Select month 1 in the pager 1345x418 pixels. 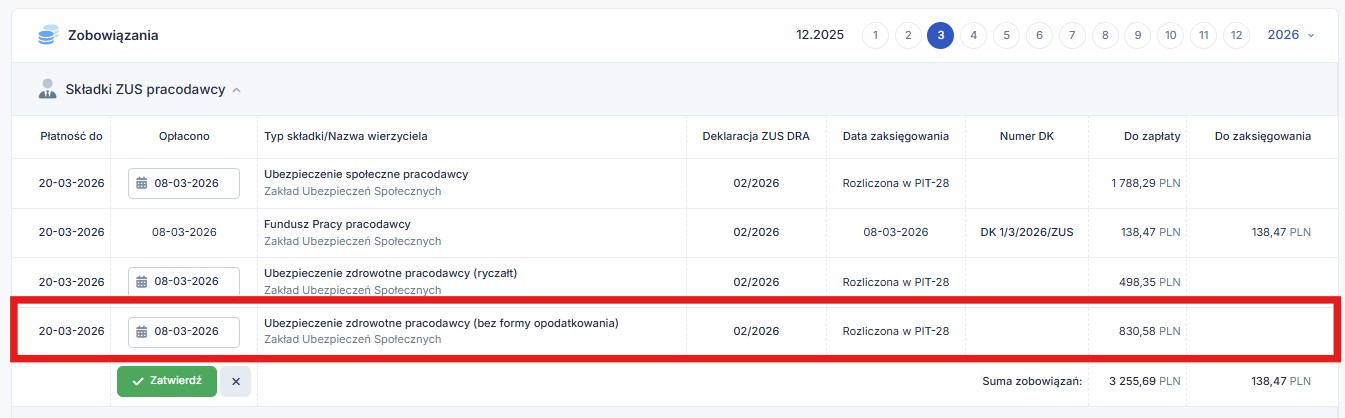pyautogui.click(x=874, y=35)
